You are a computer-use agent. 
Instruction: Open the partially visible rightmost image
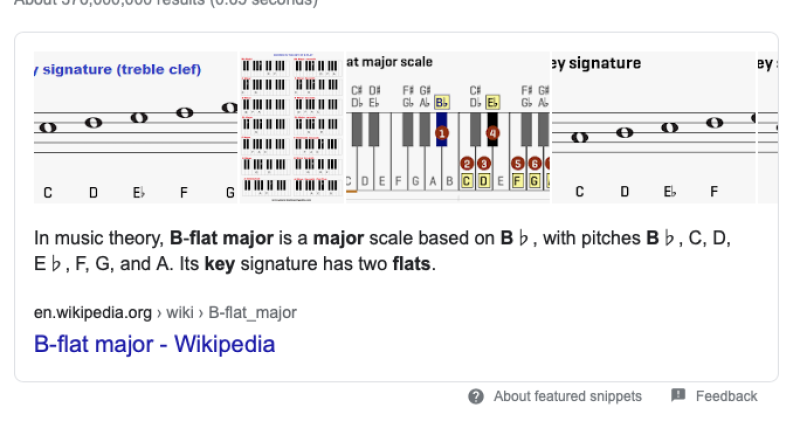click(768, 127)
